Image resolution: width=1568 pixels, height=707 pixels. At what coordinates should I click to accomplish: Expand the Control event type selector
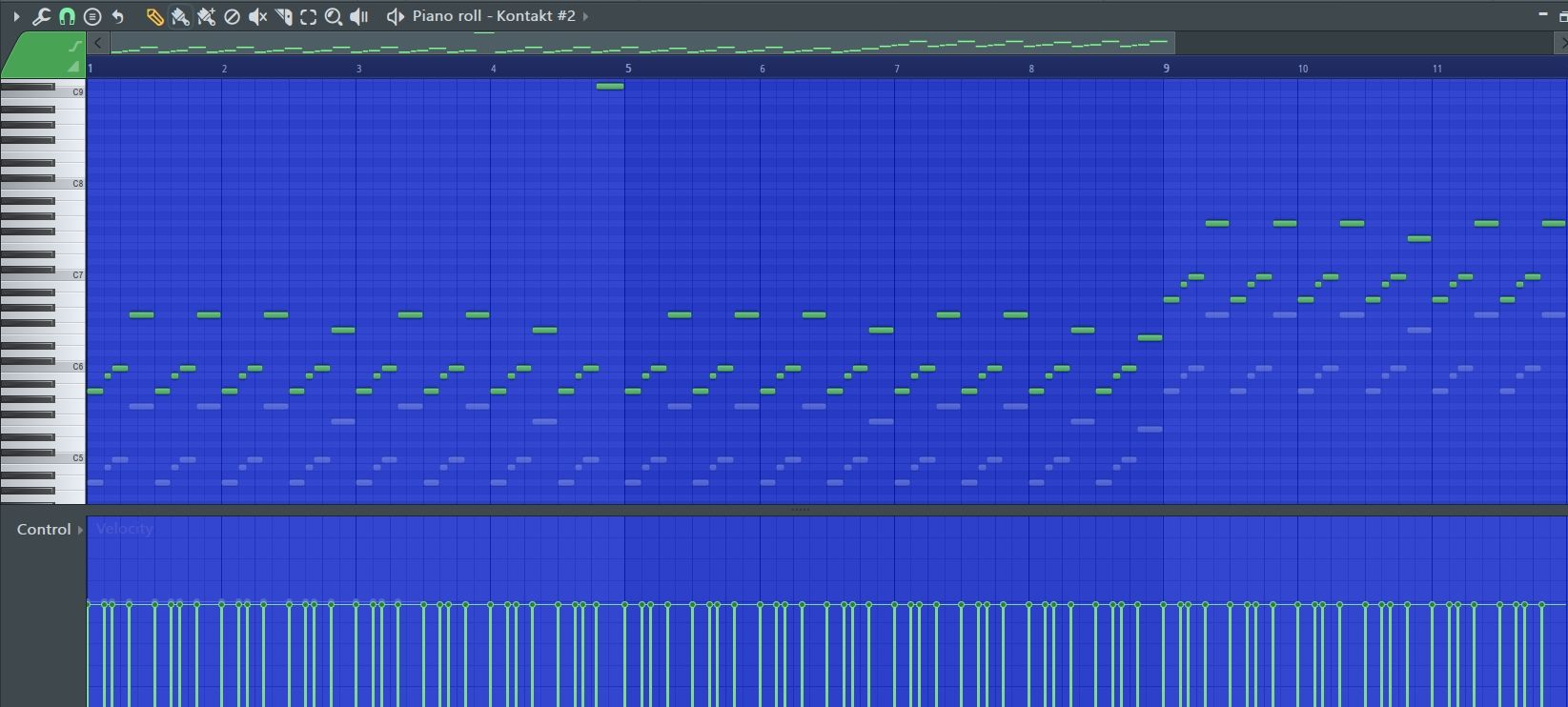click(80, 530)
